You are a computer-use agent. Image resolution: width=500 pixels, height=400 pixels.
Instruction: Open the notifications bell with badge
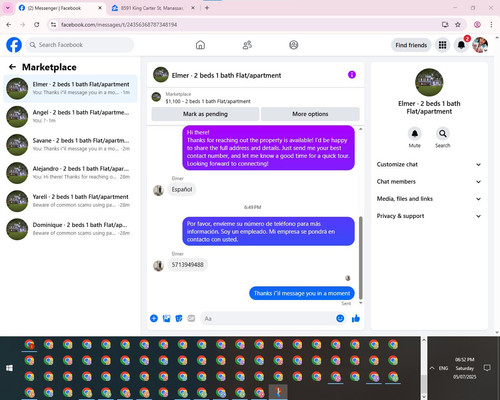click(x=461, y=45)
